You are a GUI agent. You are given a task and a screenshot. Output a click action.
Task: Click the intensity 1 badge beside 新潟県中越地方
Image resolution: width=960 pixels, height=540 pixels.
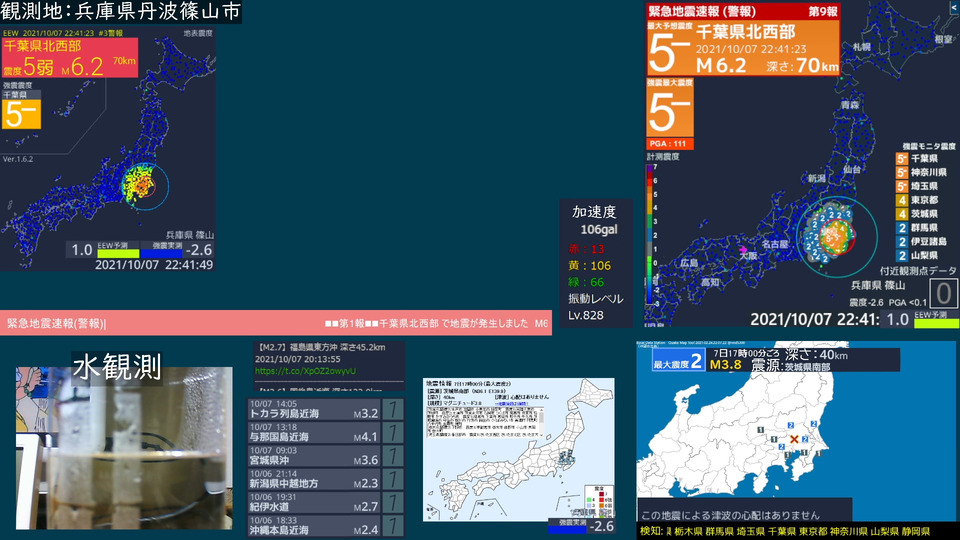point(393,479)
